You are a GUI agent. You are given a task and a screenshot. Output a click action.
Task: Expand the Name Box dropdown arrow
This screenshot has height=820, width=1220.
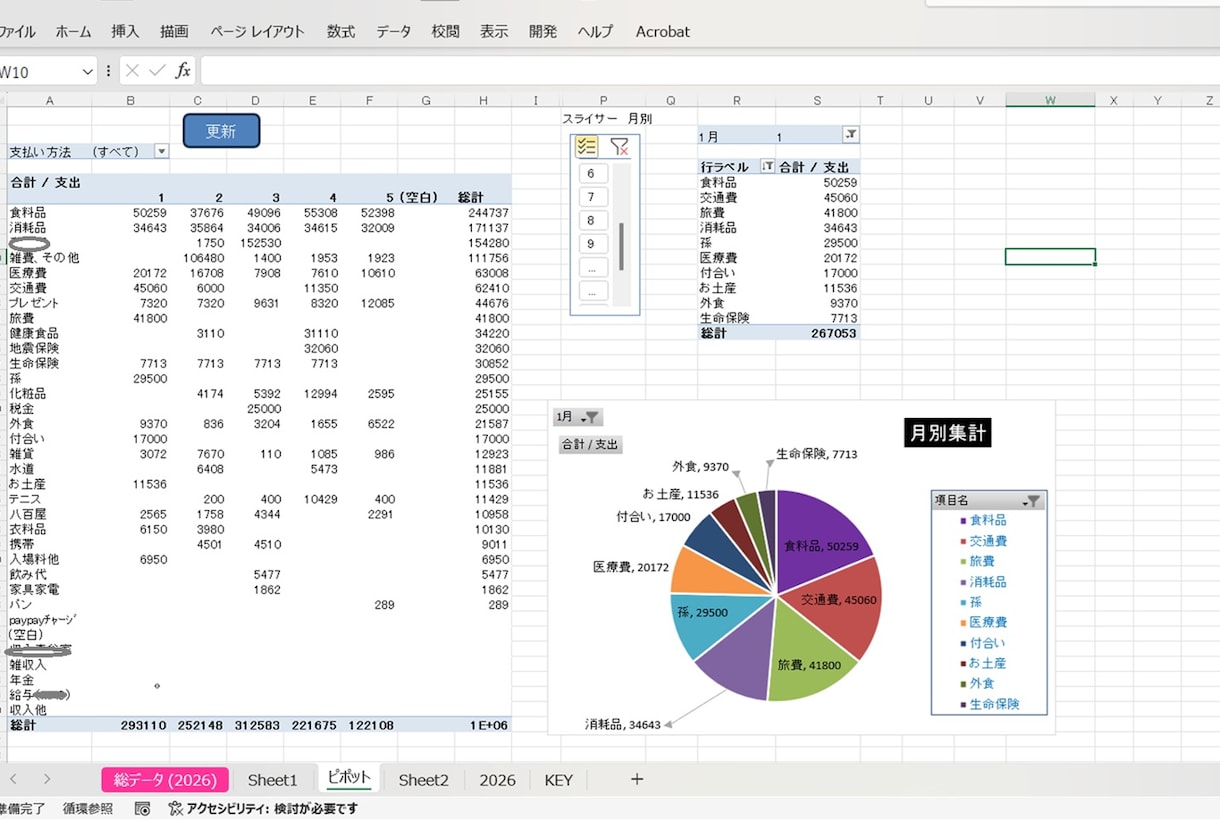(x=87, y=72)
